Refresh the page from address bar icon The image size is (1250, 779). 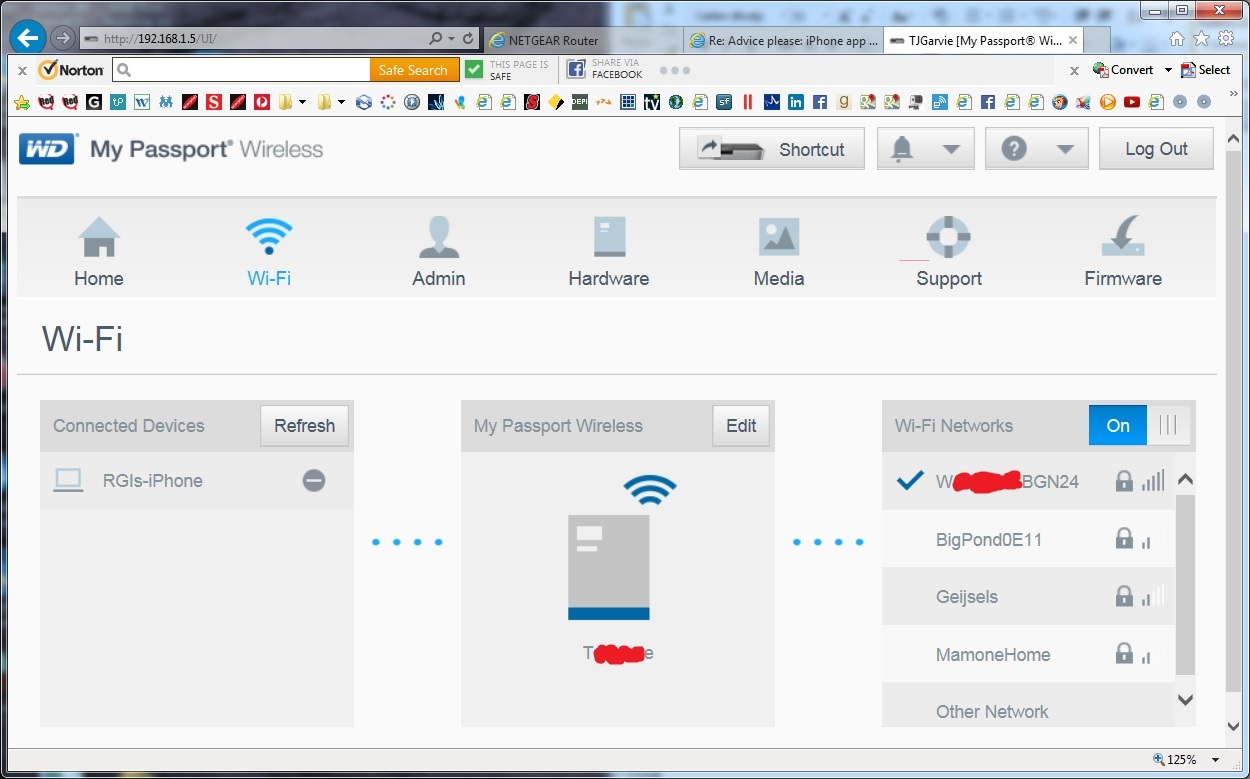(468, 39)
